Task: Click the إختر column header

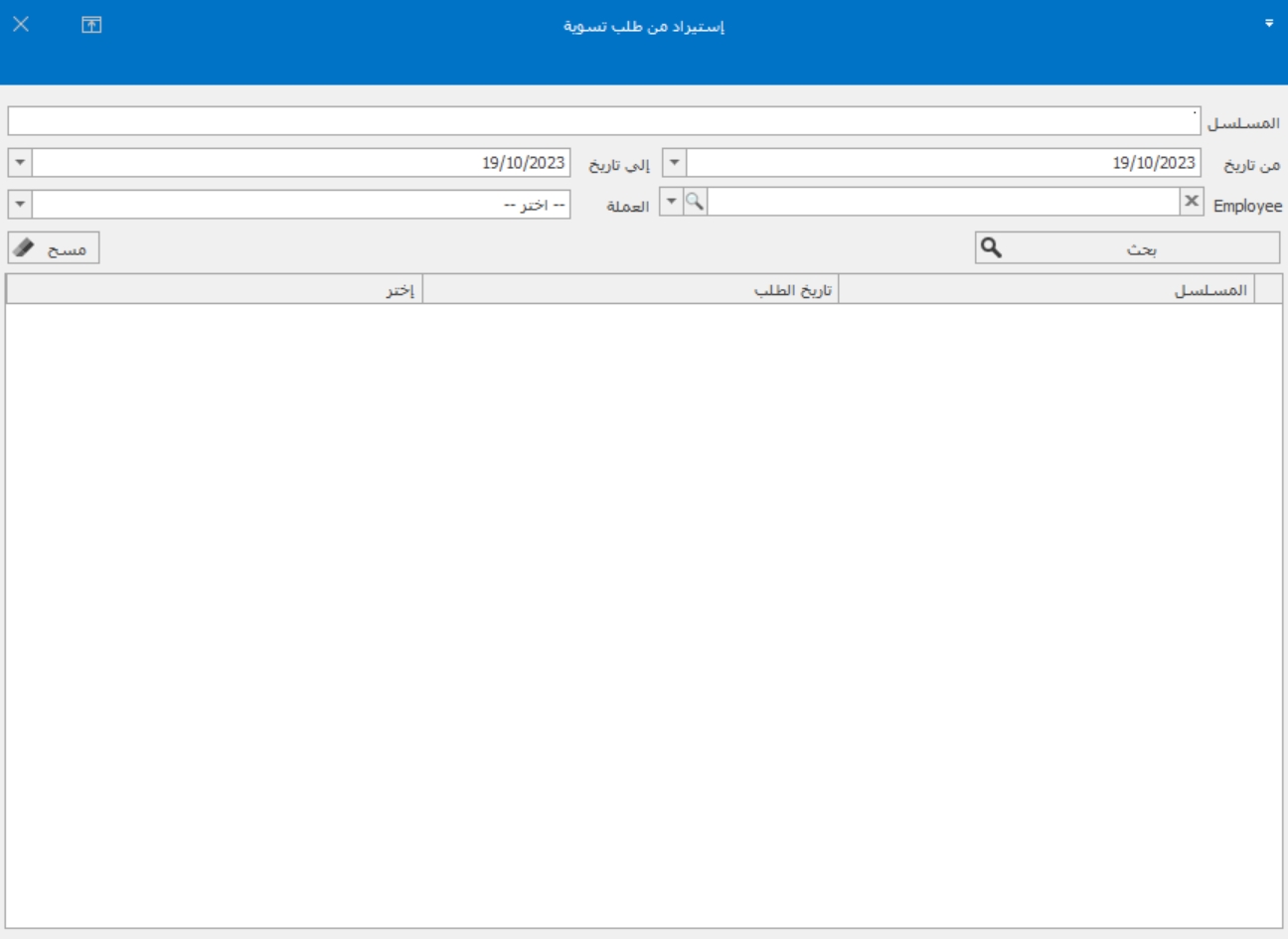Action: (214, 289)
